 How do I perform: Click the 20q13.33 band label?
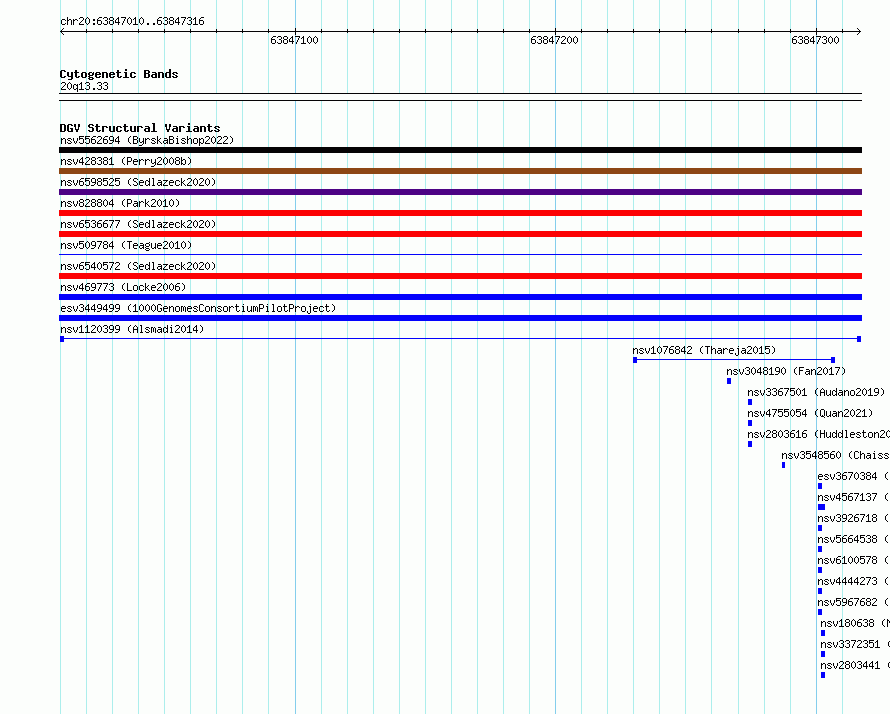tap(84, 86)
